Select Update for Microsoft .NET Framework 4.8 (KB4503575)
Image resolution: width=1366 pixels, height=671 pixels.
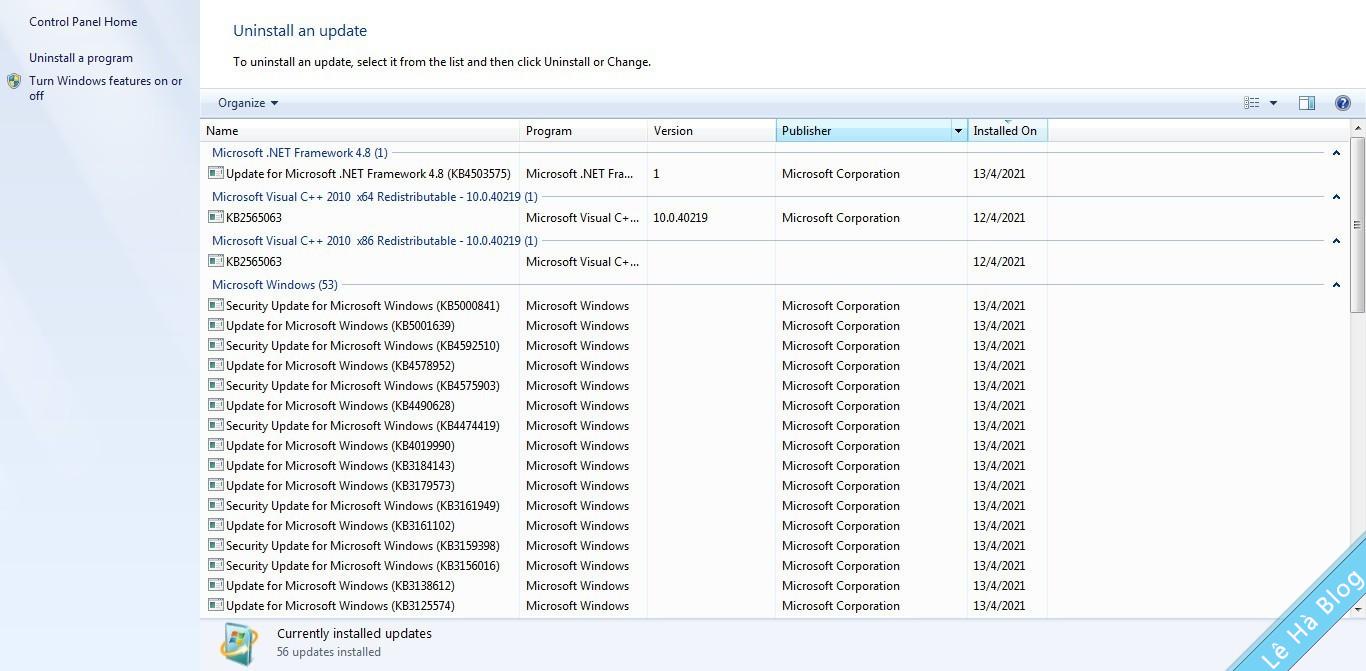368,174
